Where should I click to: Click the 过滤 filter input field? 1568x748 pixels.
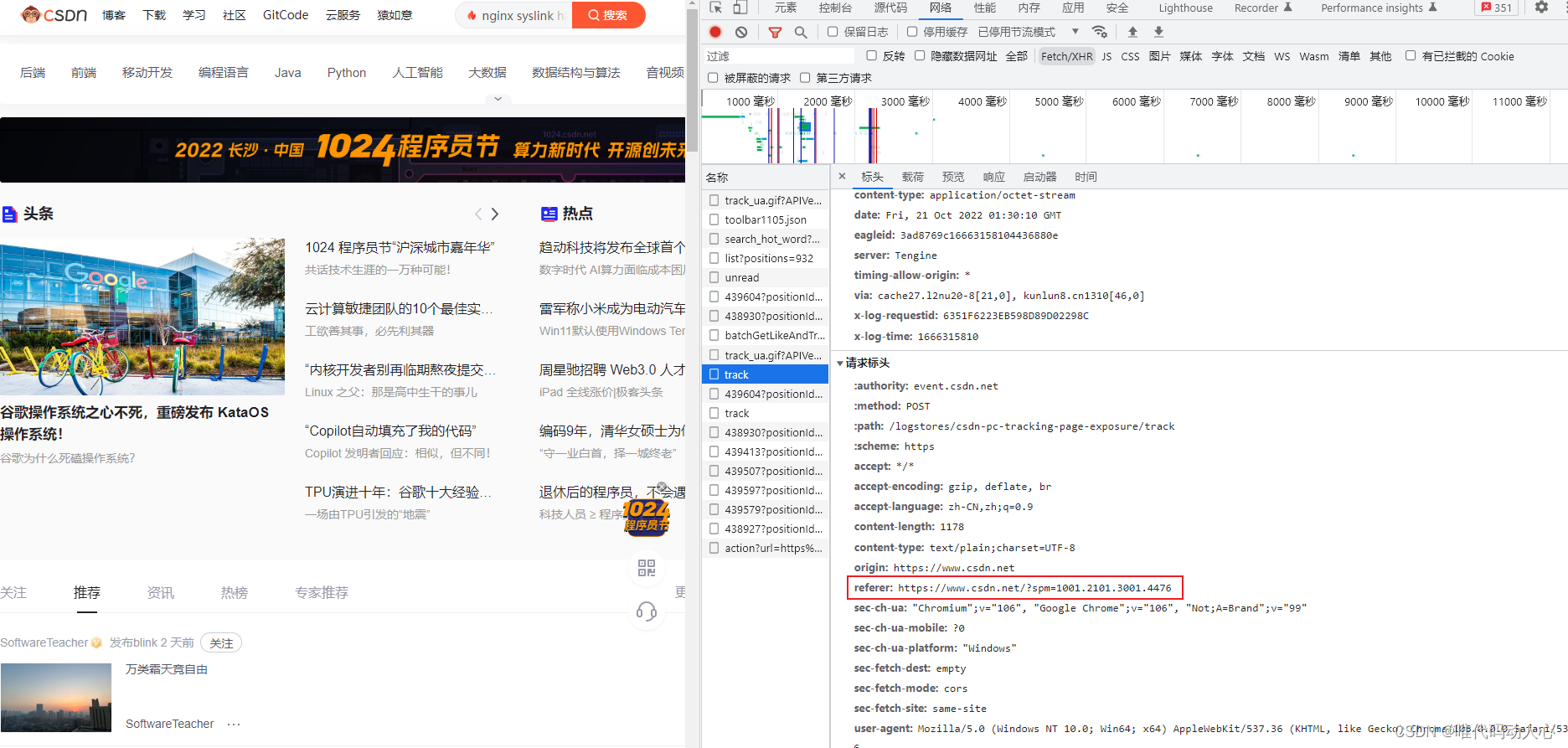pyautogui.click(x=779, y=56)
